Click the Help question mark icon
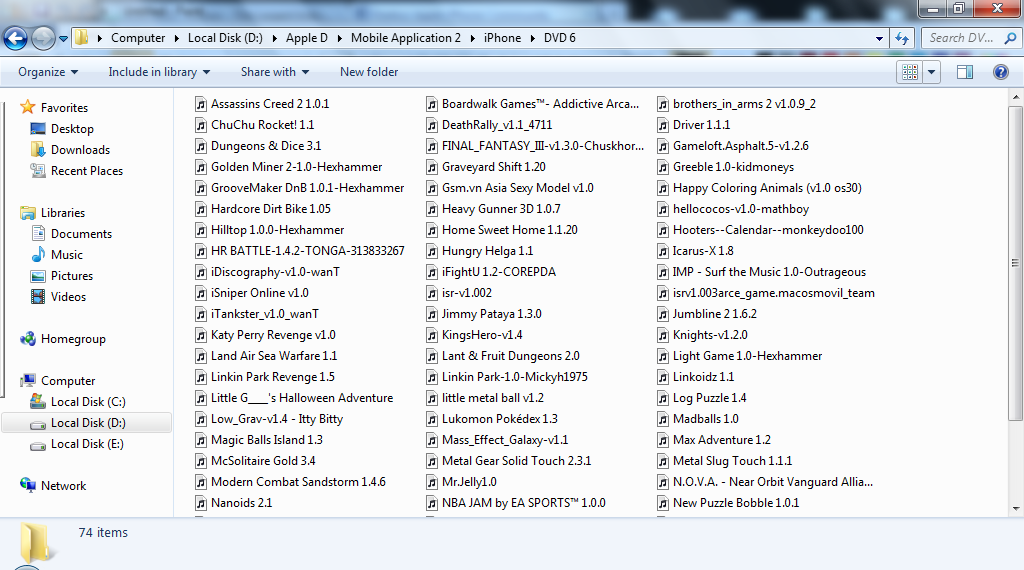The height and width of the screenshot is (570, 1024). (x=1000, y=72)
